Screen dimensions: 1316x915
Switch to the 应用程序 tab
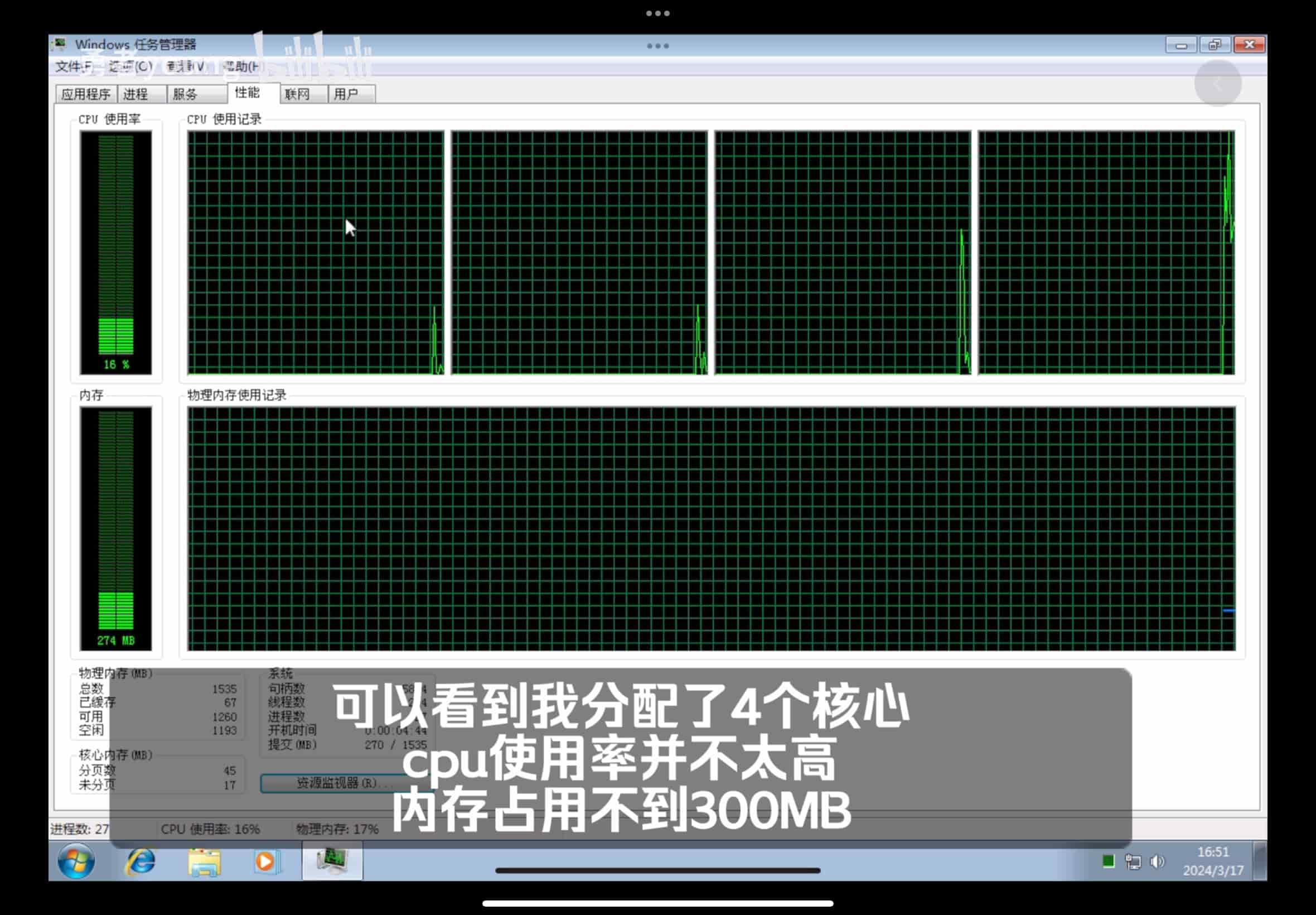click(x=86, y=94)
